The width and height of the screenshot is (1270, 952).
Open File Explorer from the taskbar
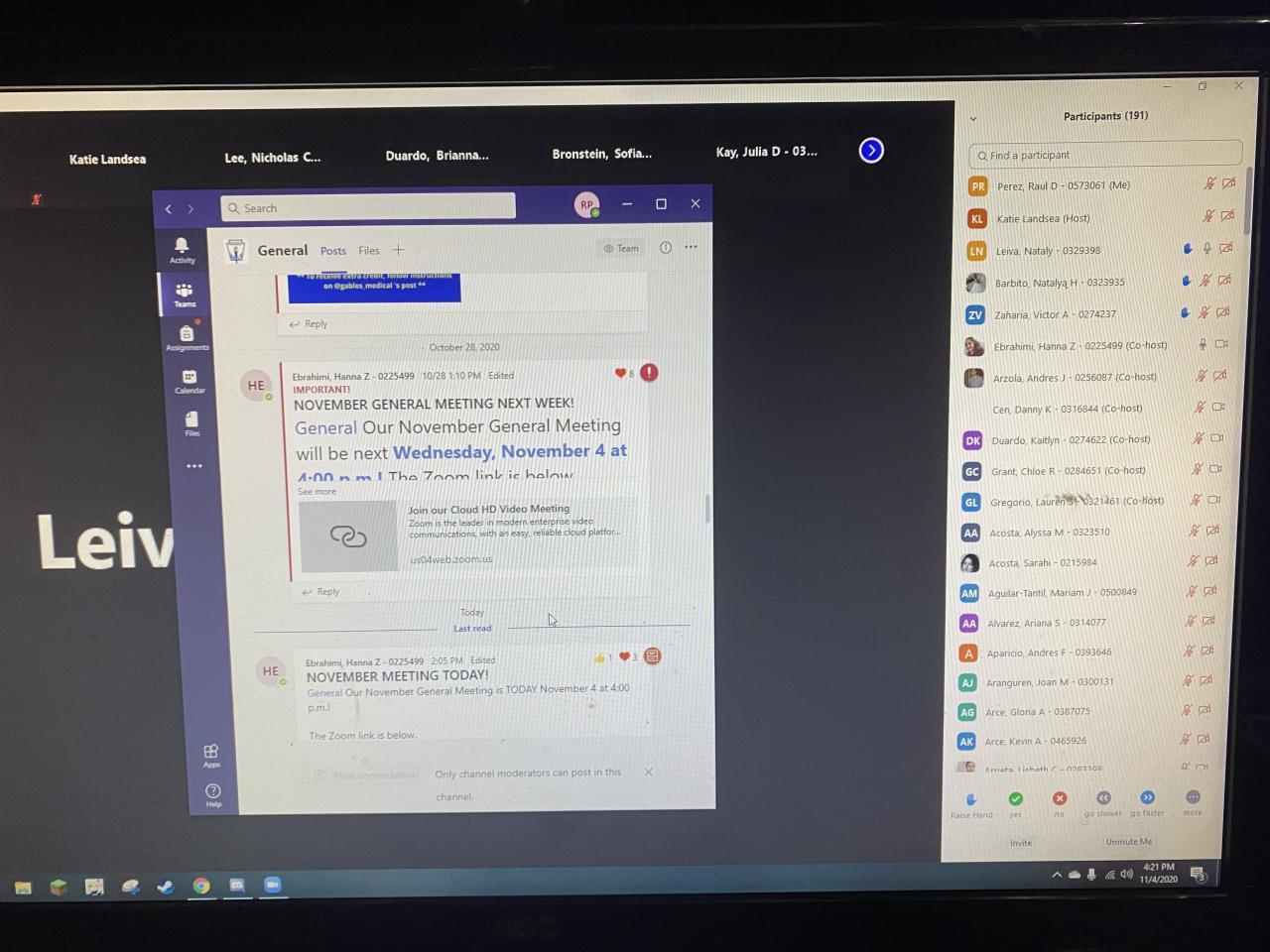coord(23,888)
